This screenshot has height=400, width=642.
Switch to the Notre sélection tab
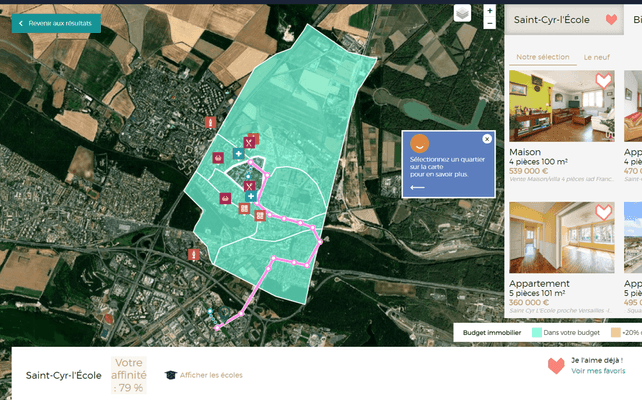tap(543, 57)
